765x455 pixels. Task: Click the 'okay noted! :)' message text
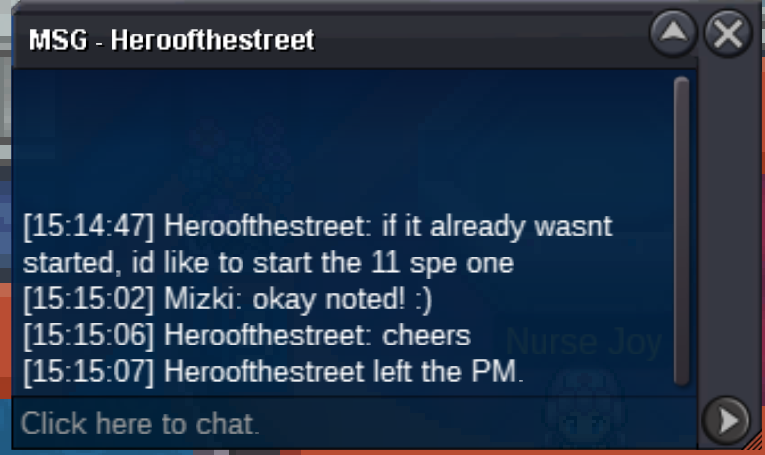pyautogui.click(x=342, y=299)
